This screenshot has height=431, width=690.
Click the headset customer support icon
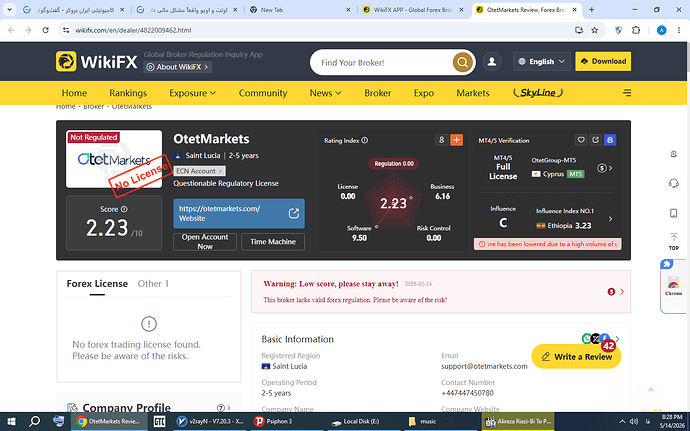point(673,183)
